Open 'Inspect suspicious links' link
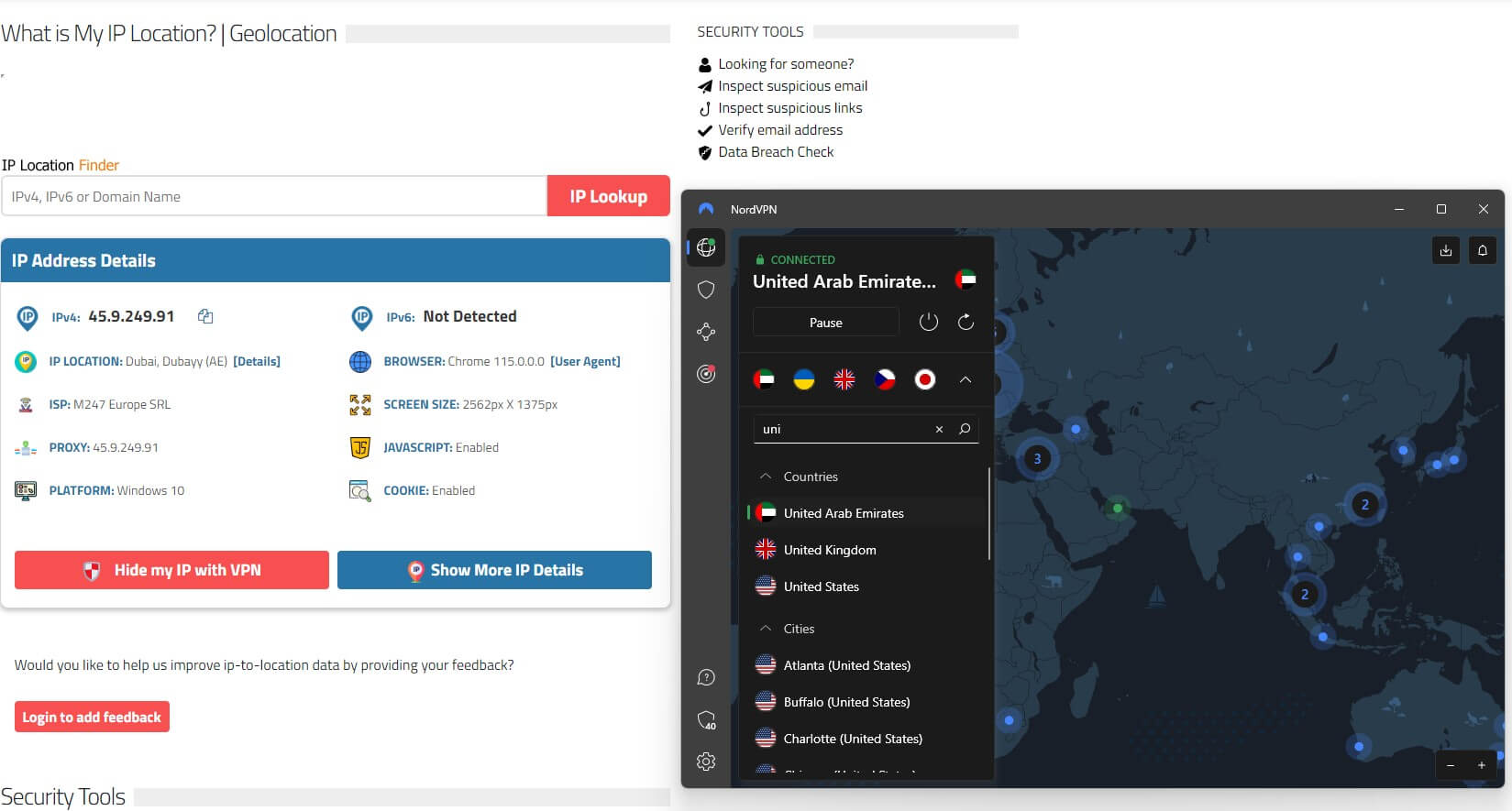 789,108
